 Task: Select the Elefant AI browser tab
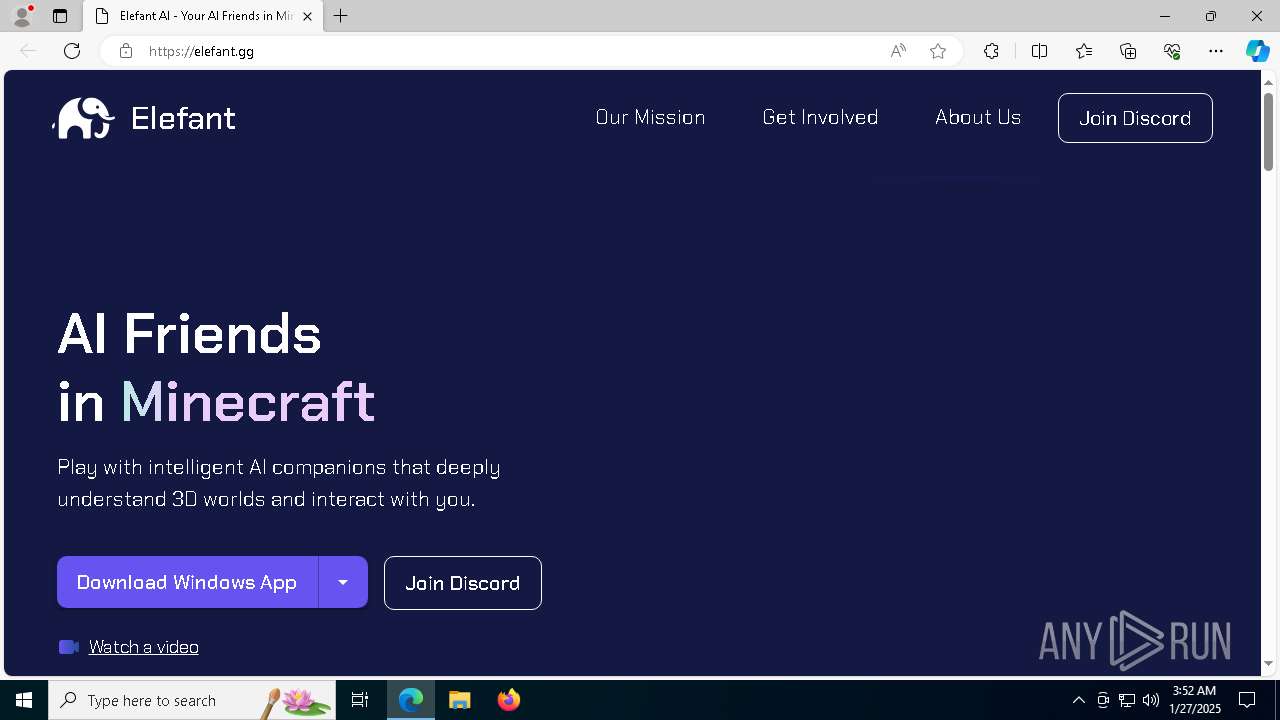tap(203, 16)
